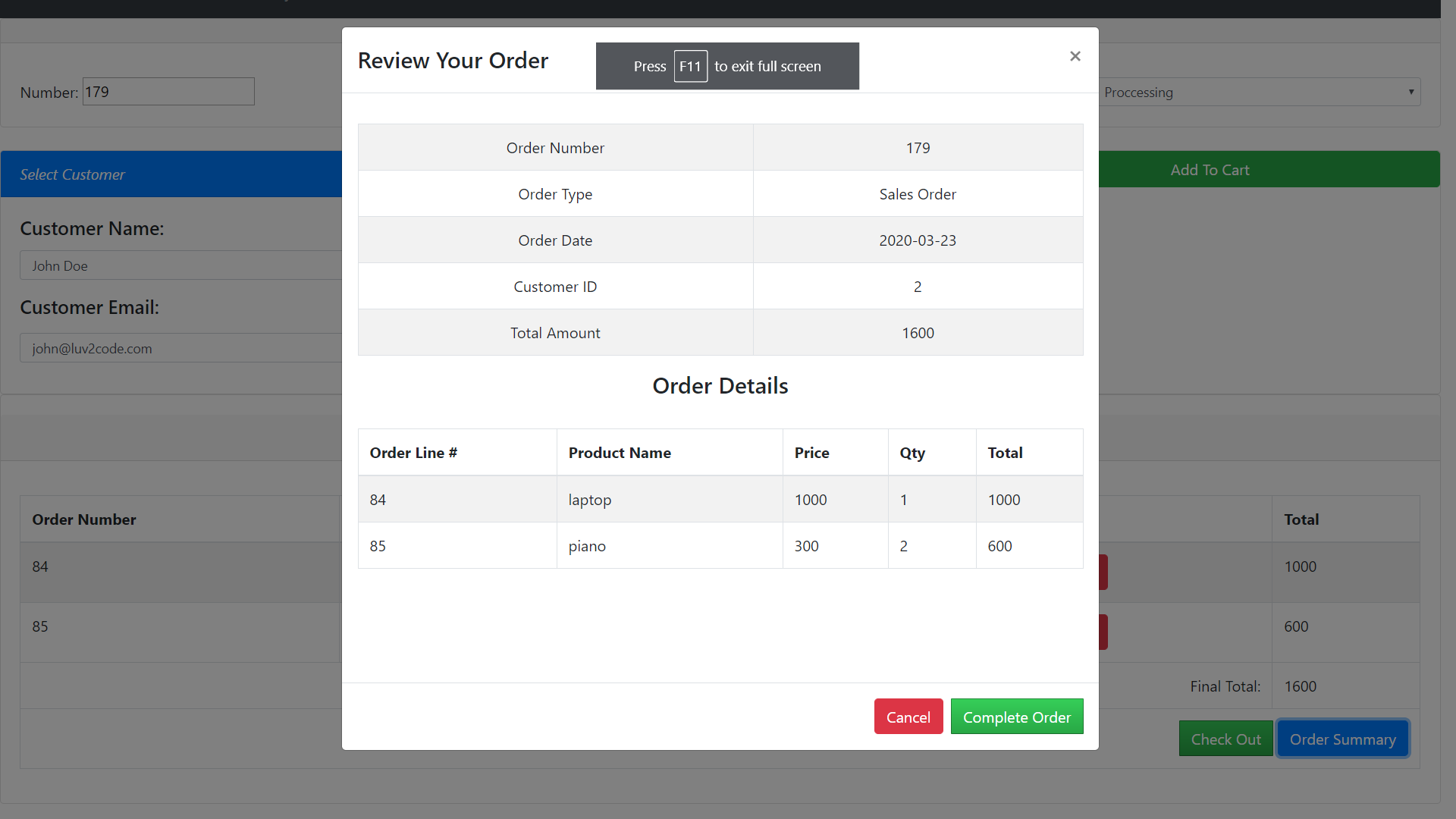Image resolution: width=1456 pixels, height=819 pixels.
Task: Click the Final Total value 1600
Action: coord(1300,686)
